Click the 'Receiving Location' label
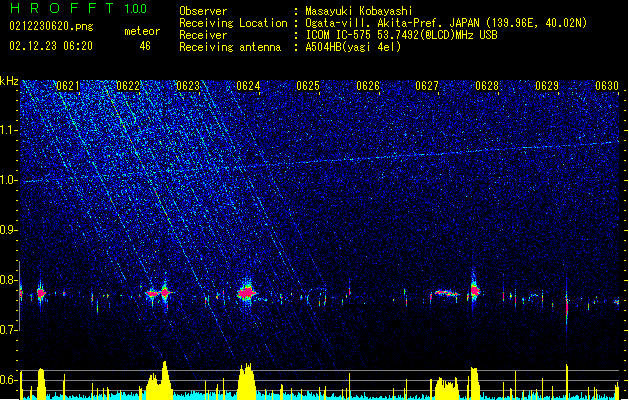Viewport: 629px width, 400px height. pyautogui.click(x=233, y=23)
